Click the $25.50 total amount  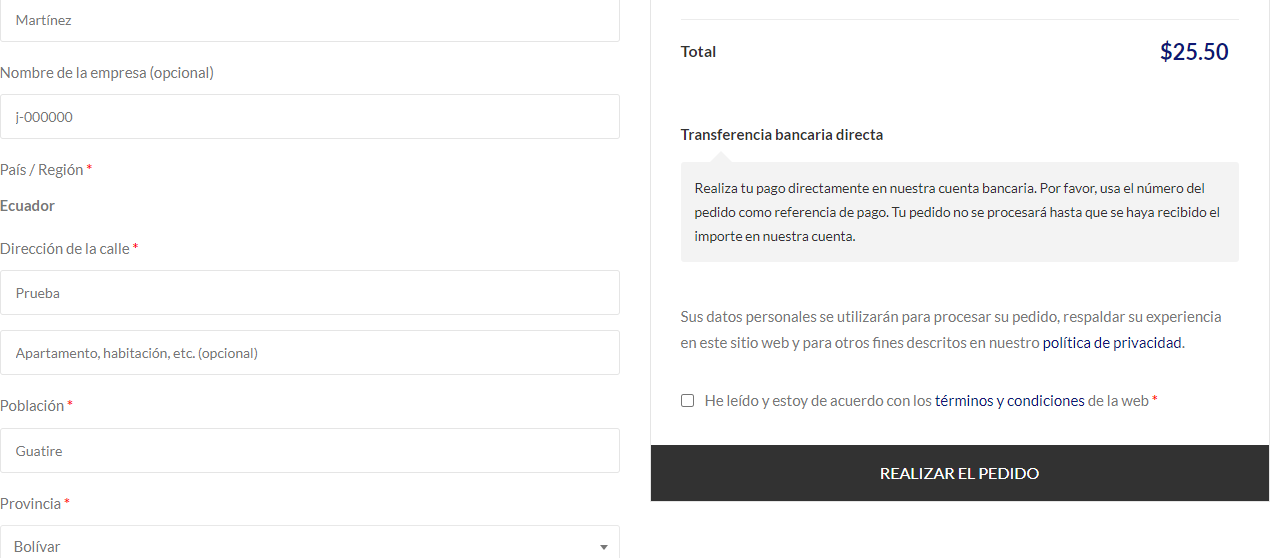[x=1194, y=52]
